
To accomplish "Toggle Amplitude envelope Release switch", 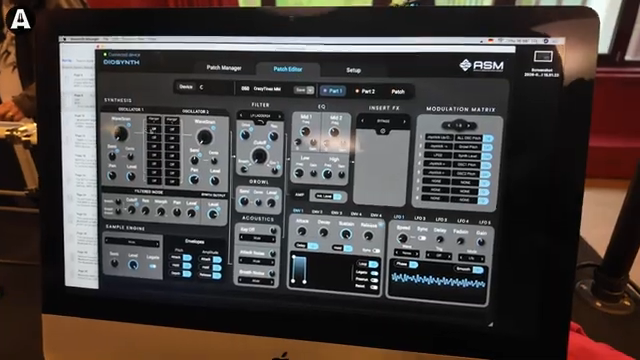I will (217, 276).
